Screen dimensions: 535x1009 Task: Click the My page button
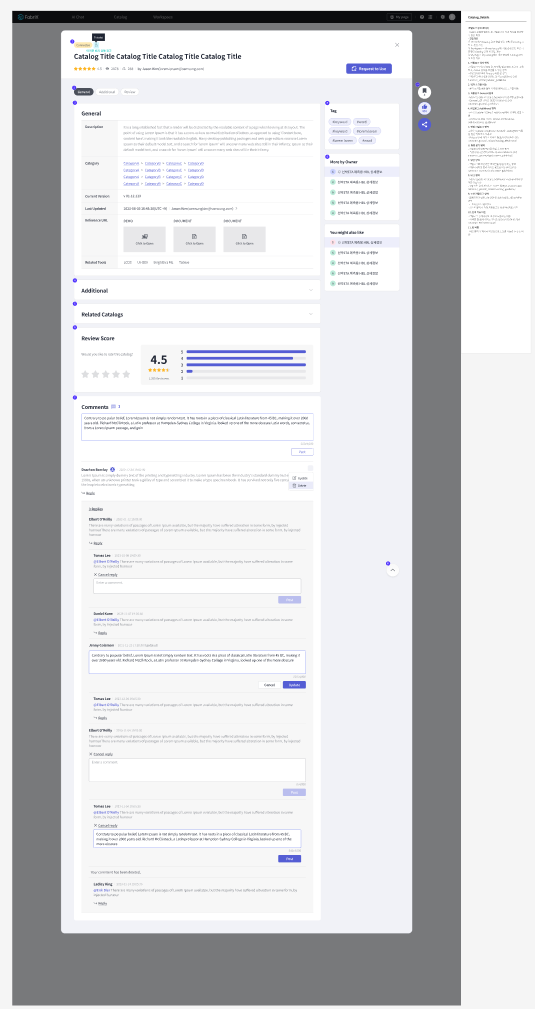[399, 17]
